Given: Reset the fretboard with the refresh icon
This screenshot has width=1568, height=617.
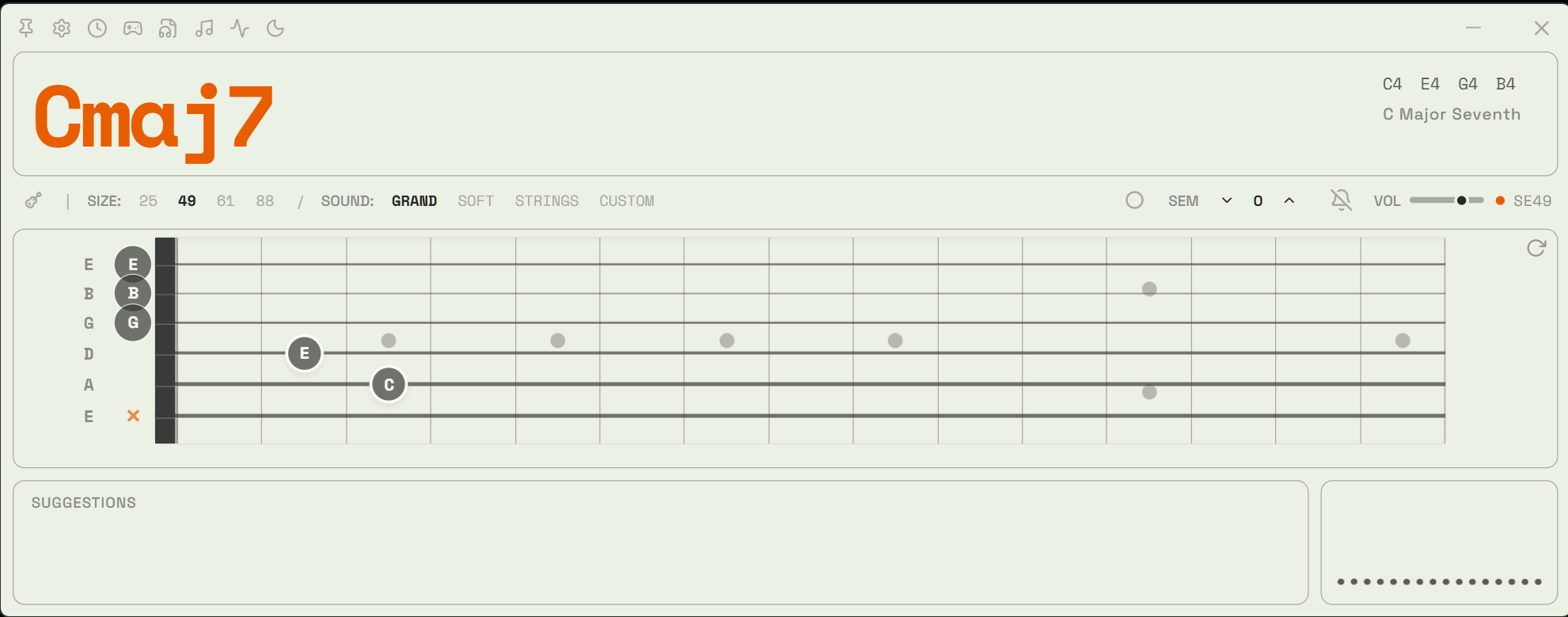Looking at the screenshot, I should click(x=1536, y=248).
